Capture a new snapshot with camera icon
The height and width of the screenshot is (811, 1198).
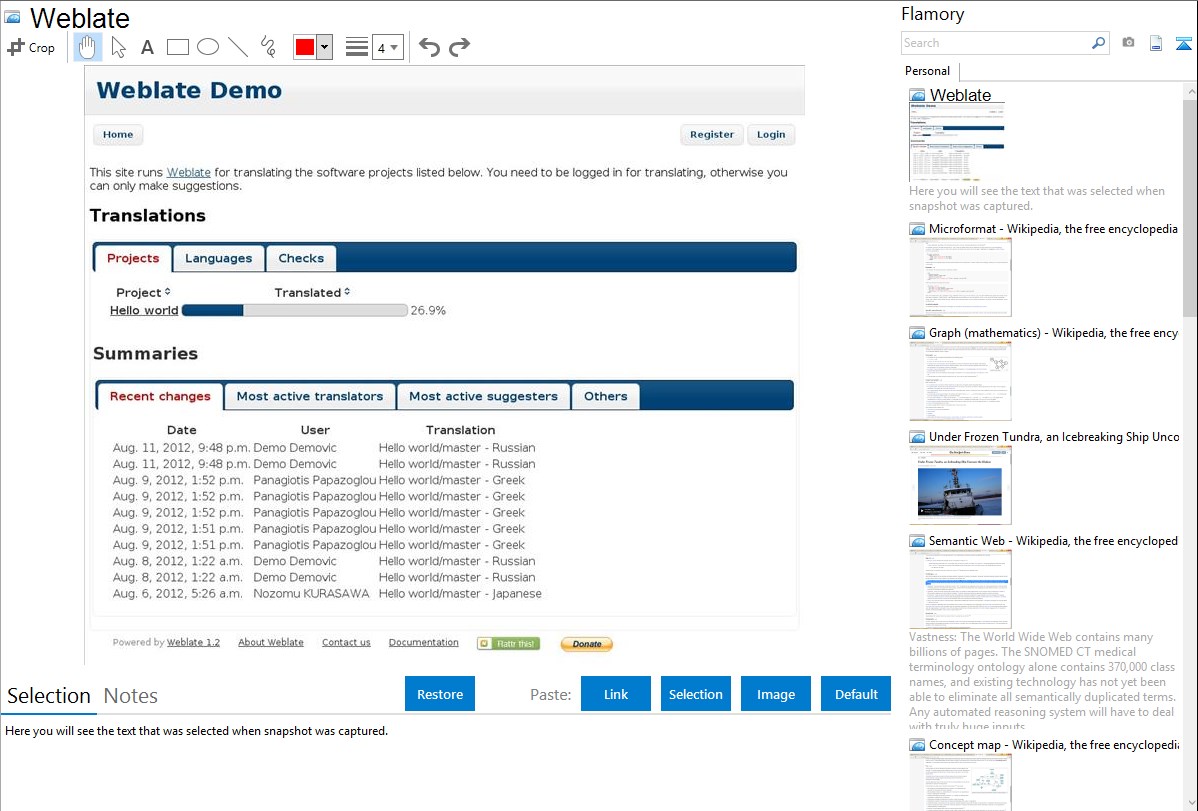[x=1128, y=43]
